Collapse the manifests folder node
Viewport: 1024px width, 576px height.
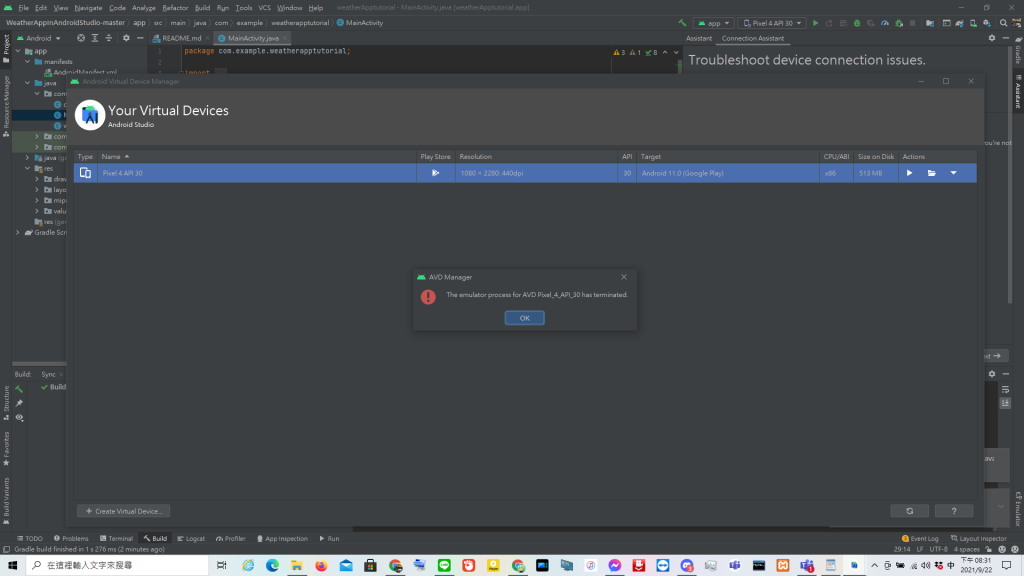click(x=27, y=61)
